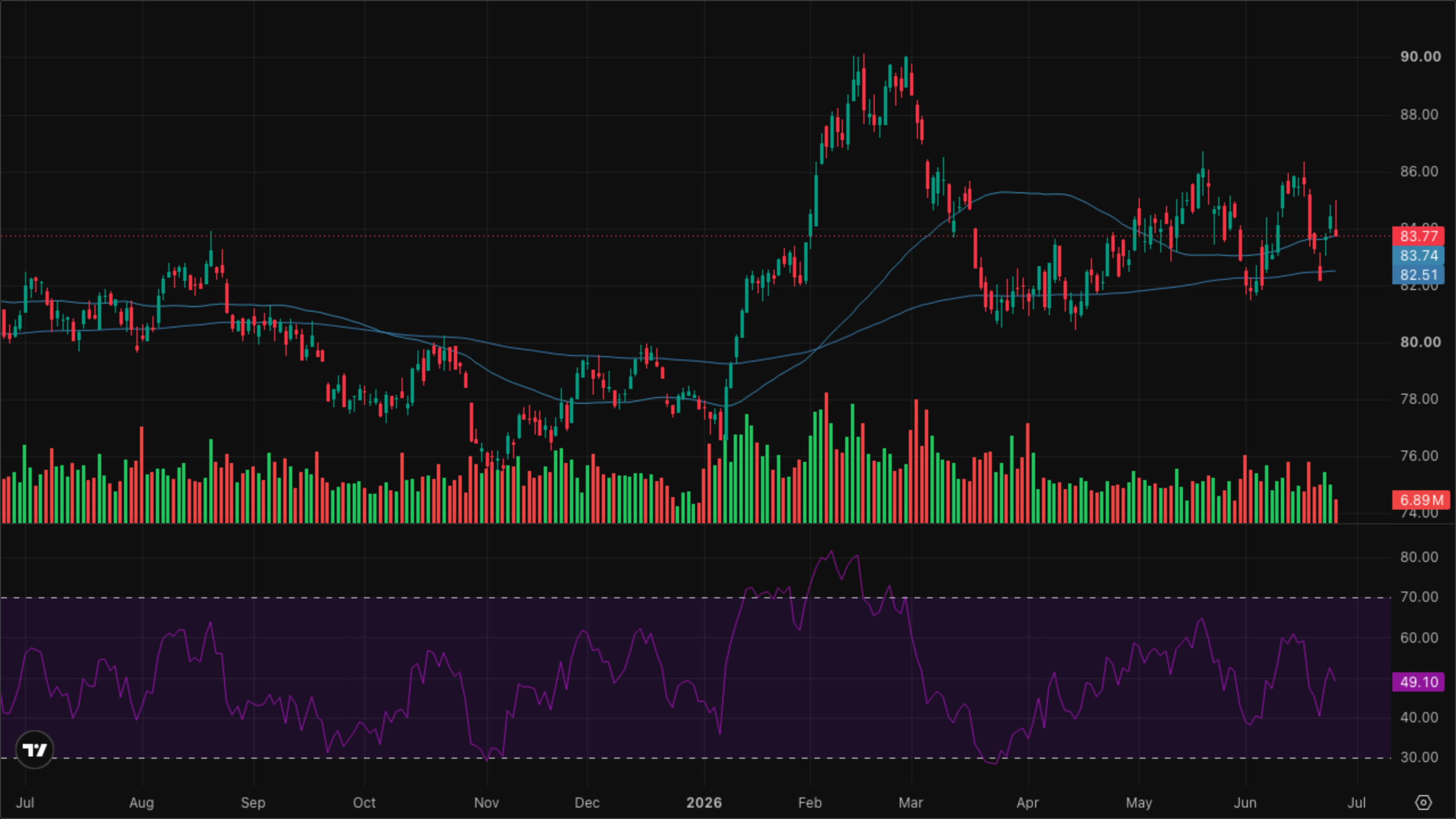Click the May label on time axis
The image size is (1456, 819).
click(1139, 803)
